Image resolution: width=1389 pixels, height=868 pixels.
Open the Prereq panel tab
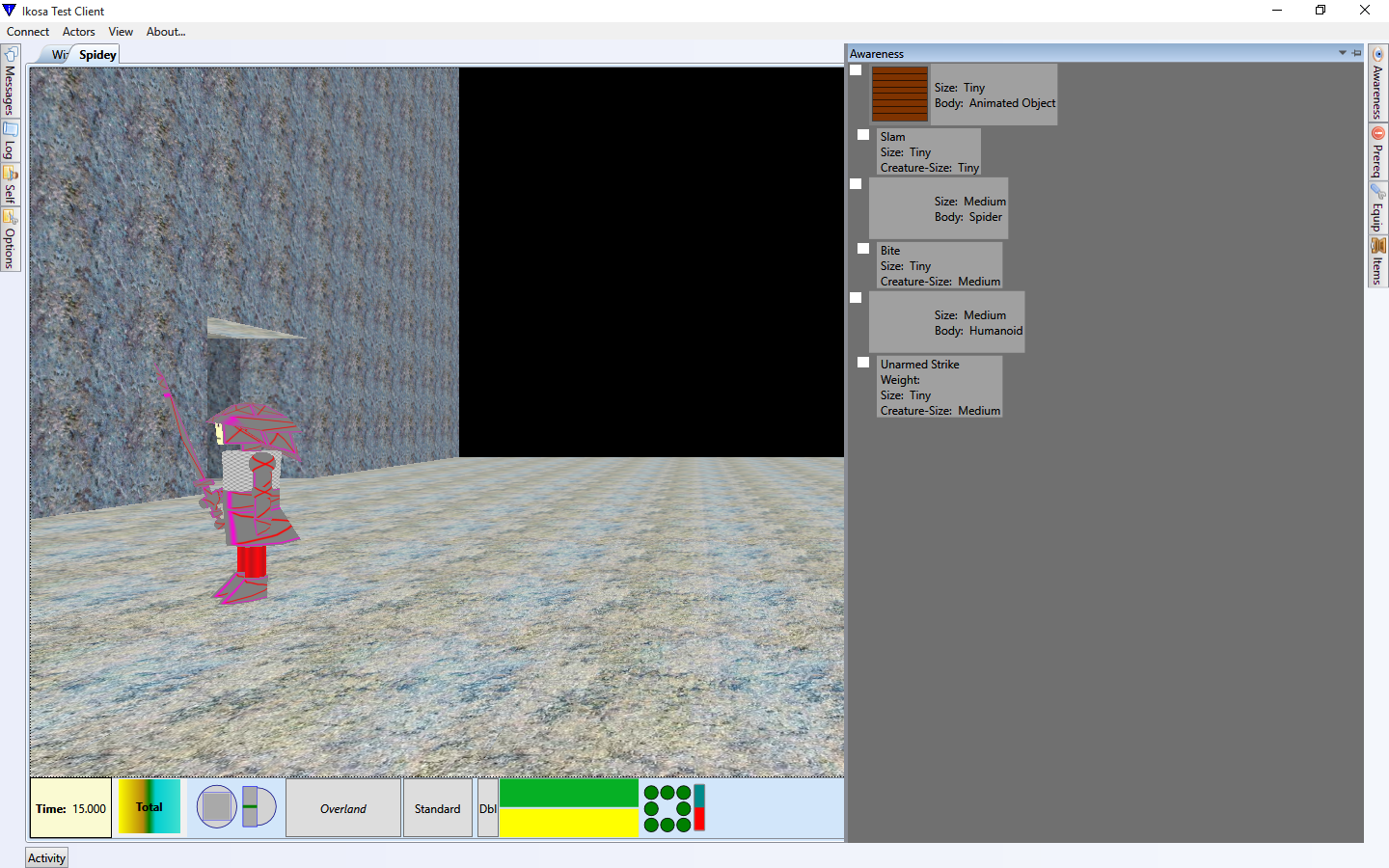[1377, 152]
